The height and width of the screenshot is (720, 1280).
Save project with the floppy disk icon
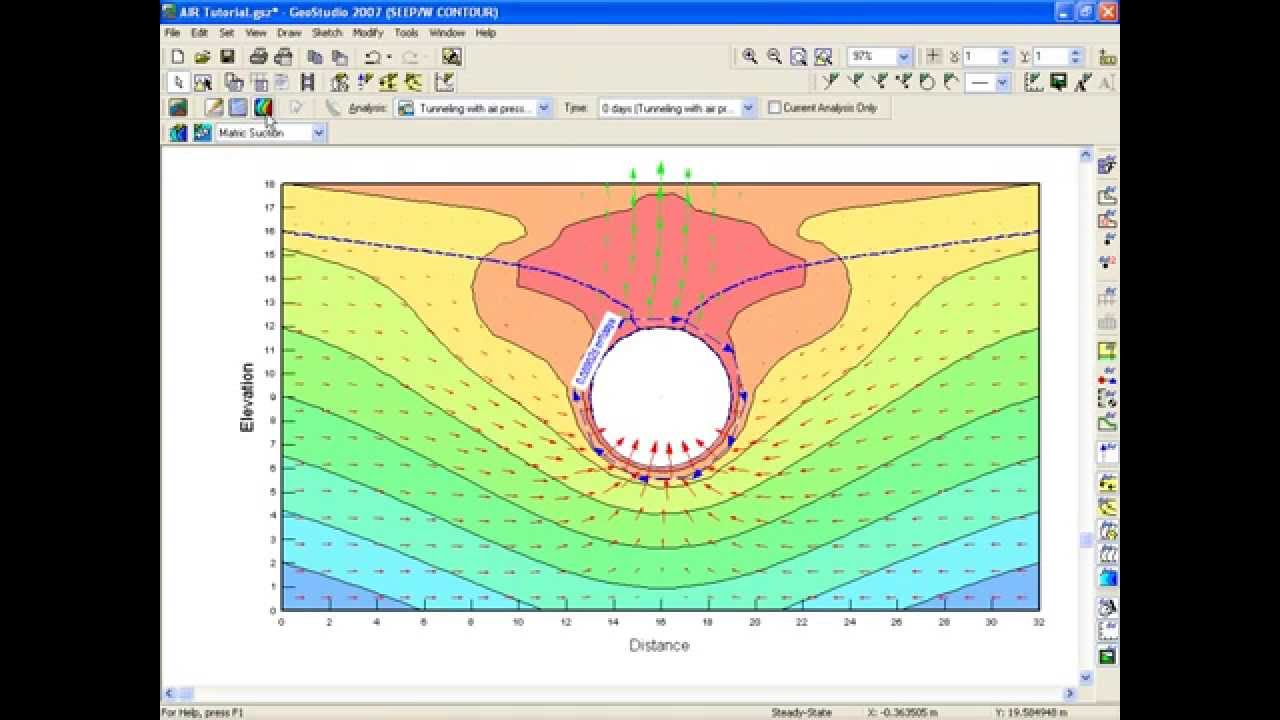tap(227, 57)
